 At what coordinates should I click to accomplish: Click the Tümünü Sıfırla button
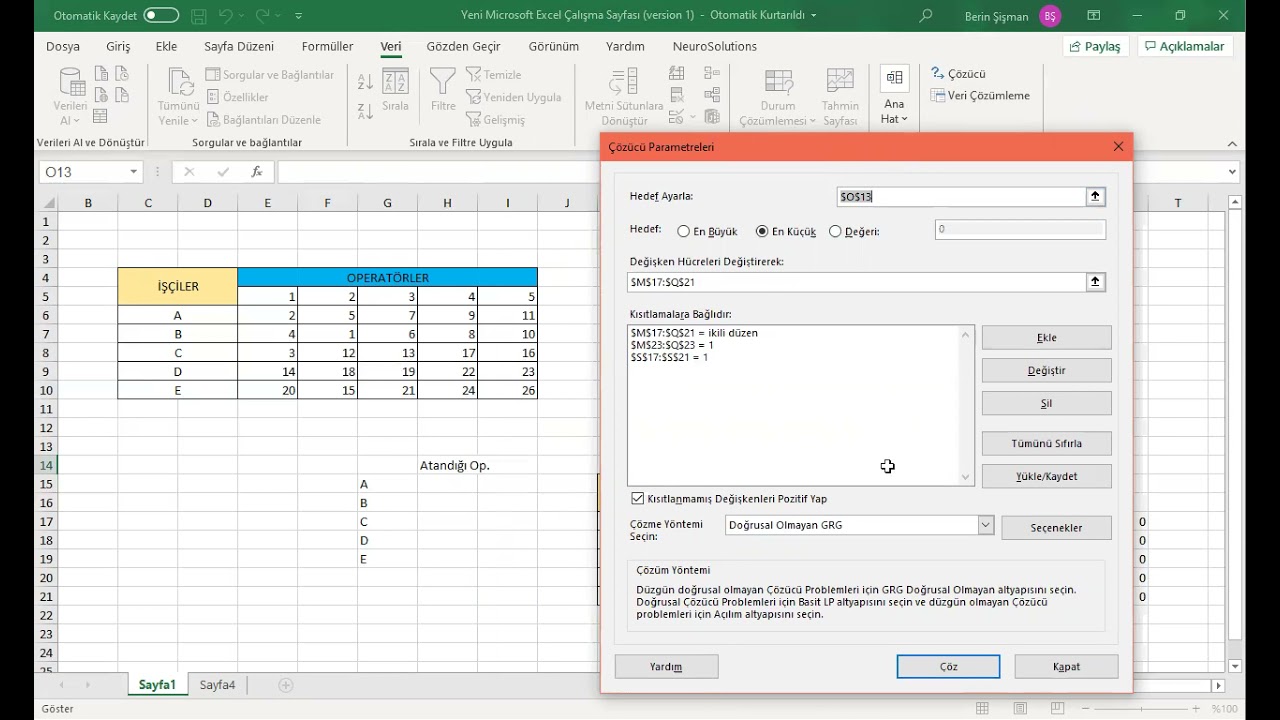[x=1046, y=444]
